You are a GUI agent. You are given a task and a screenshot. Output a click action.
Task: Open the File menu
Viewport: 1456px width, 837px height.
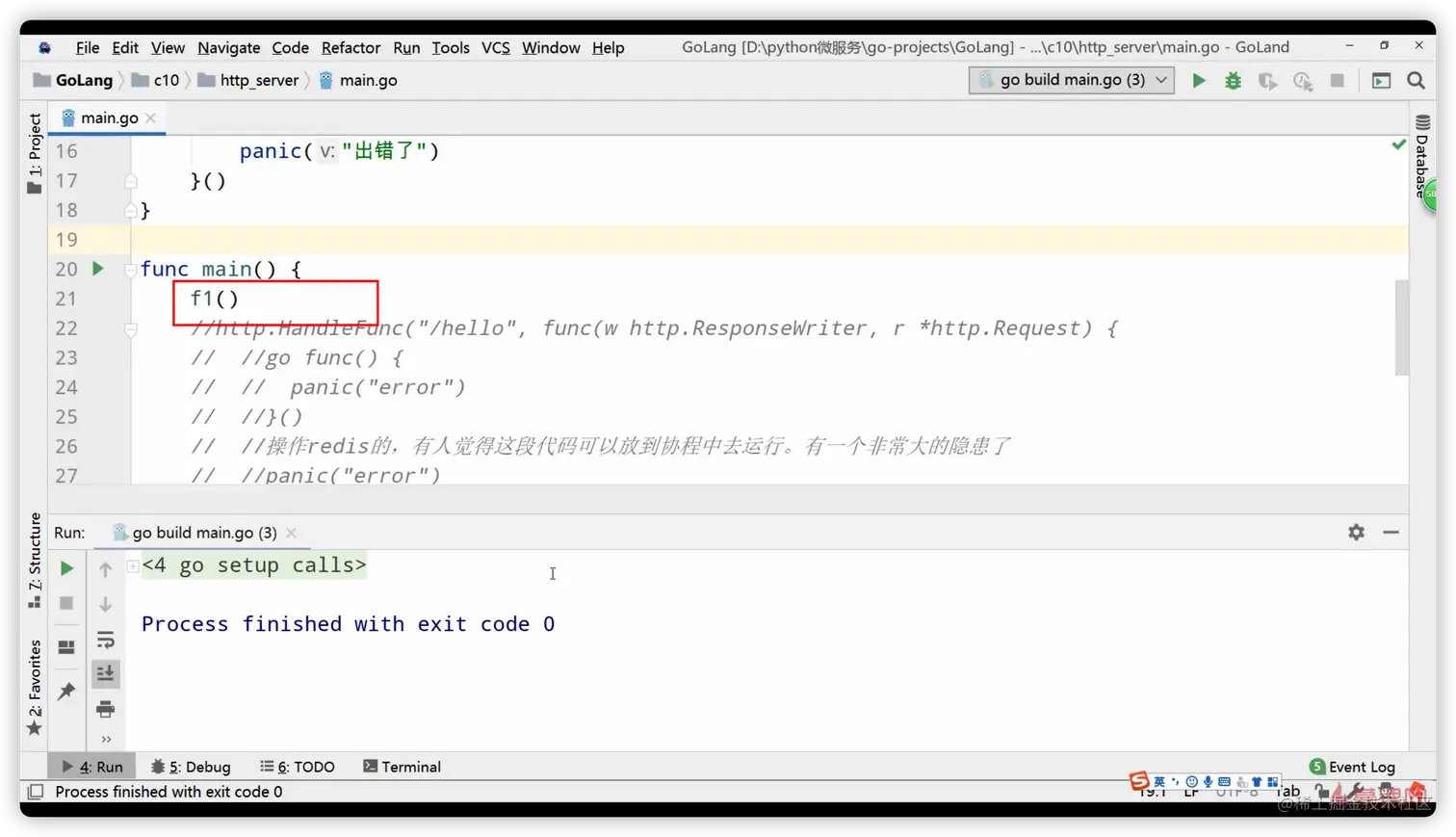[x=88, y=47]
